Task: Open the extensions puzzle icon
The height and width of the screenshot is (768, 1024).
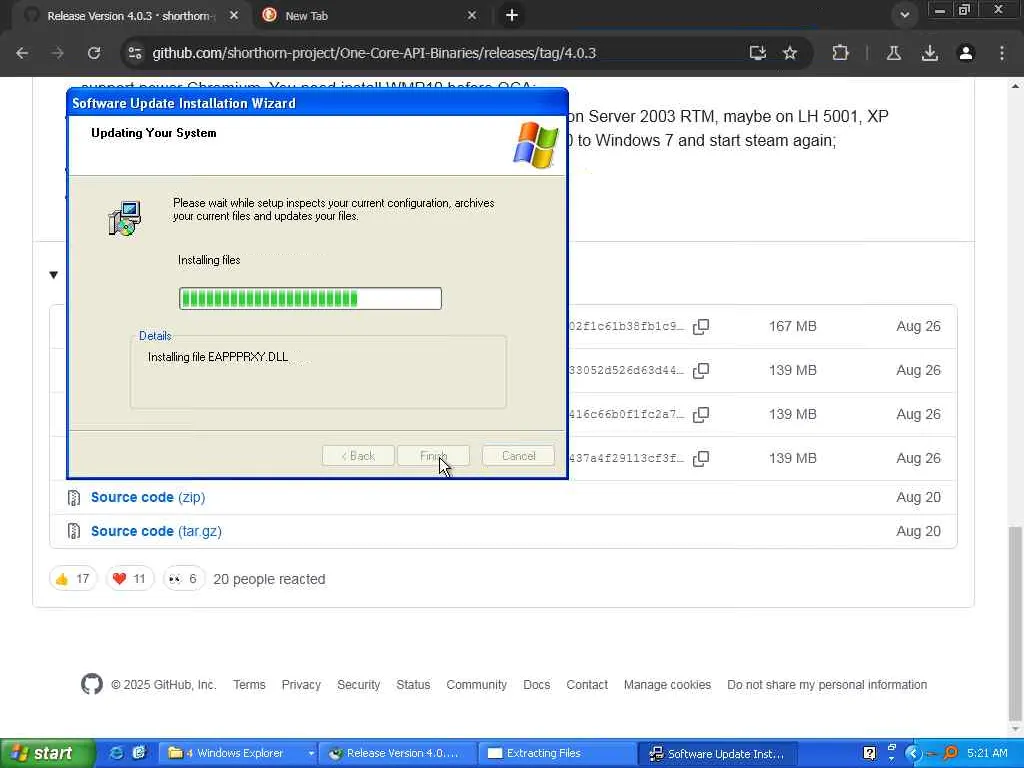Action: click(x=840, y=53)
